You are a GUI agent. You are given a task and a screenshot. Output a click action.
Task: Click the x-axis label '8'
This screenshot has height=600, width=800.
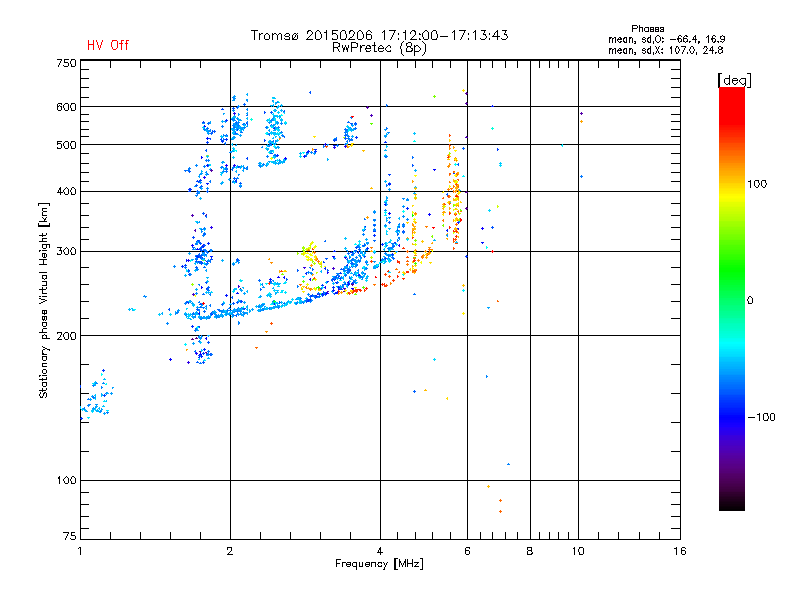[x=530, y=551]
